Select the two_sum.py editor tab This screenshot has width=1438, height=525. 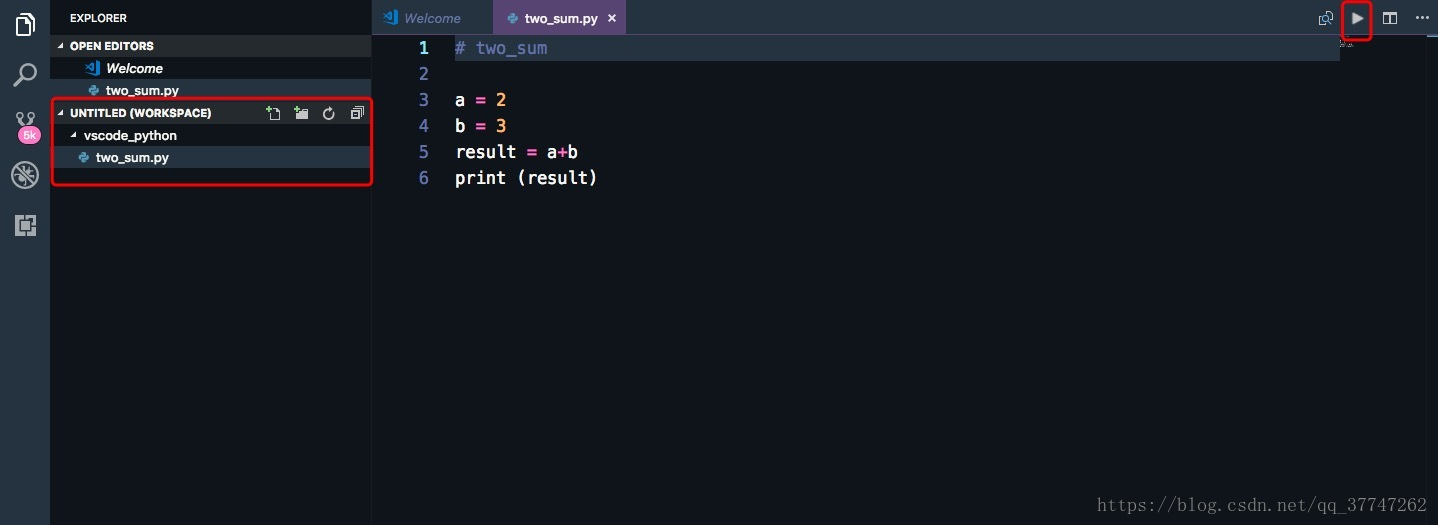point(560,18)
